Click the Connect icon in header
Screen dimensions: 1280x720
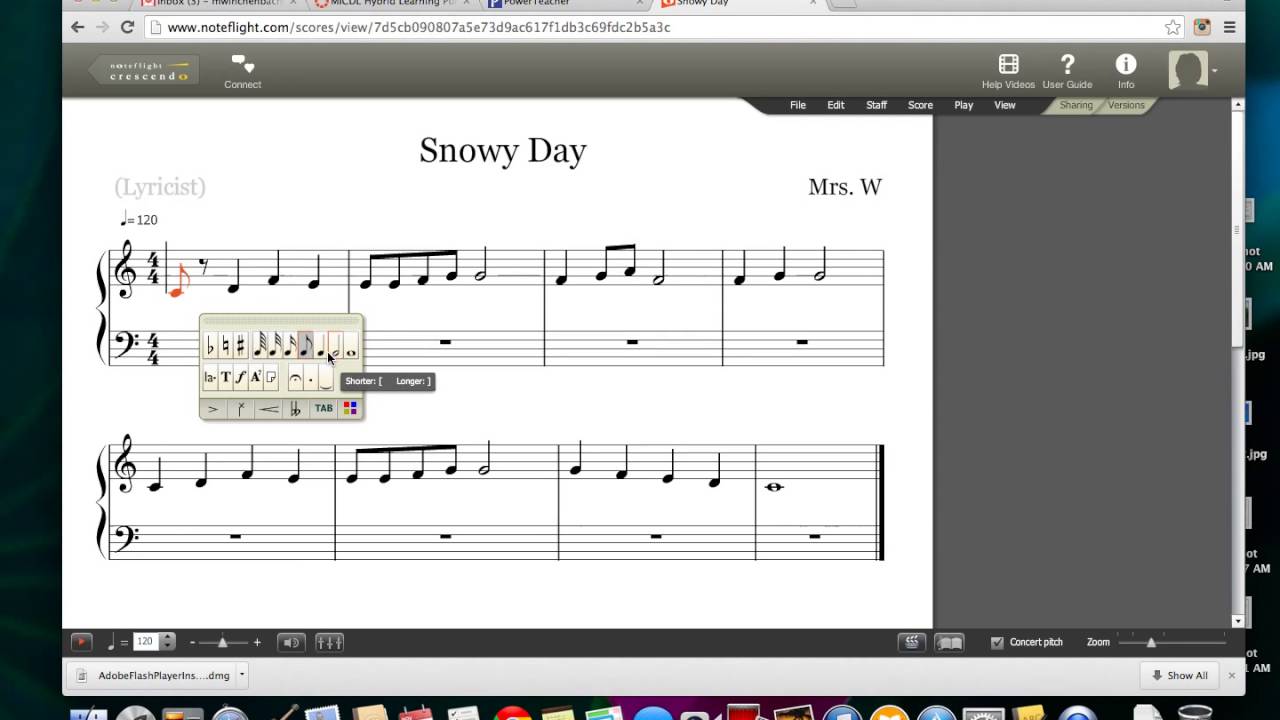tap(243, 72)
